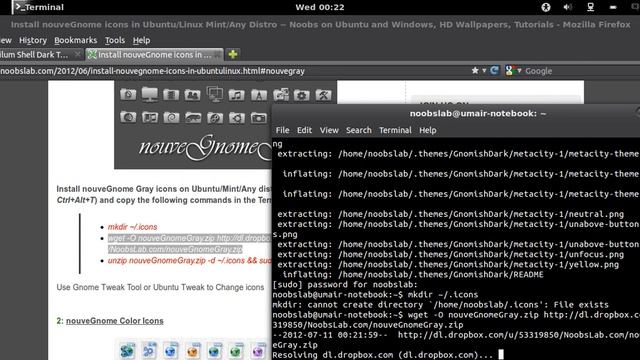640x360 pixels.
Task: Bookmark this page with the star icon
Action: [x=475, y=71]
